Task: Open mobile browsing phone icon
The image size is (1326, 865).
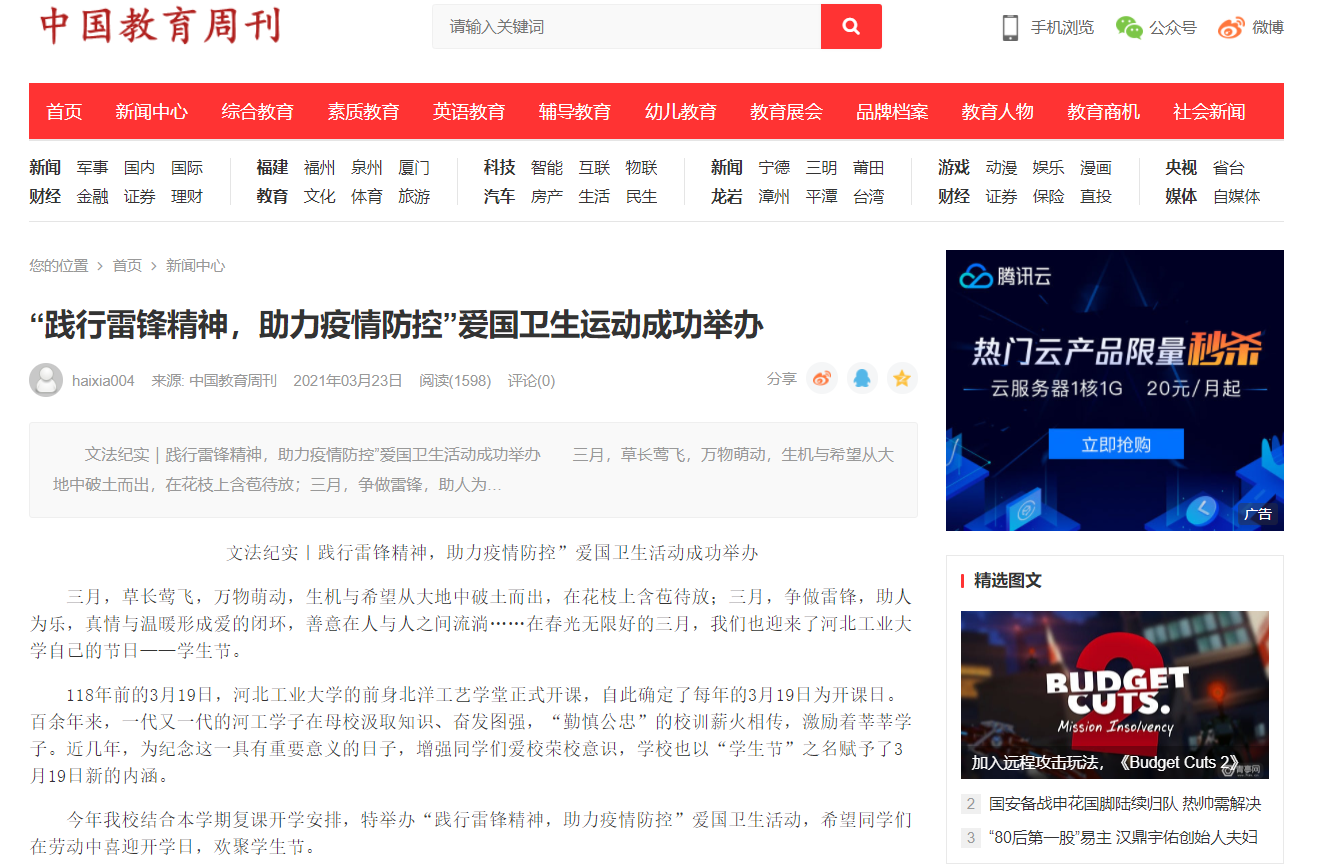Action: click(x=1010, y=28)
